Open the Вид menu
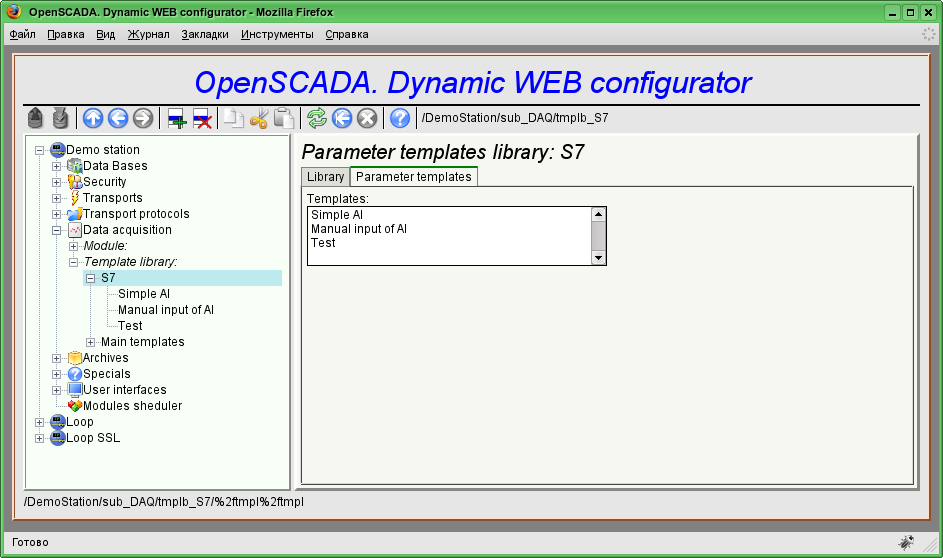The width and height of the screenshot is (943, 558). tap(105, 34)
